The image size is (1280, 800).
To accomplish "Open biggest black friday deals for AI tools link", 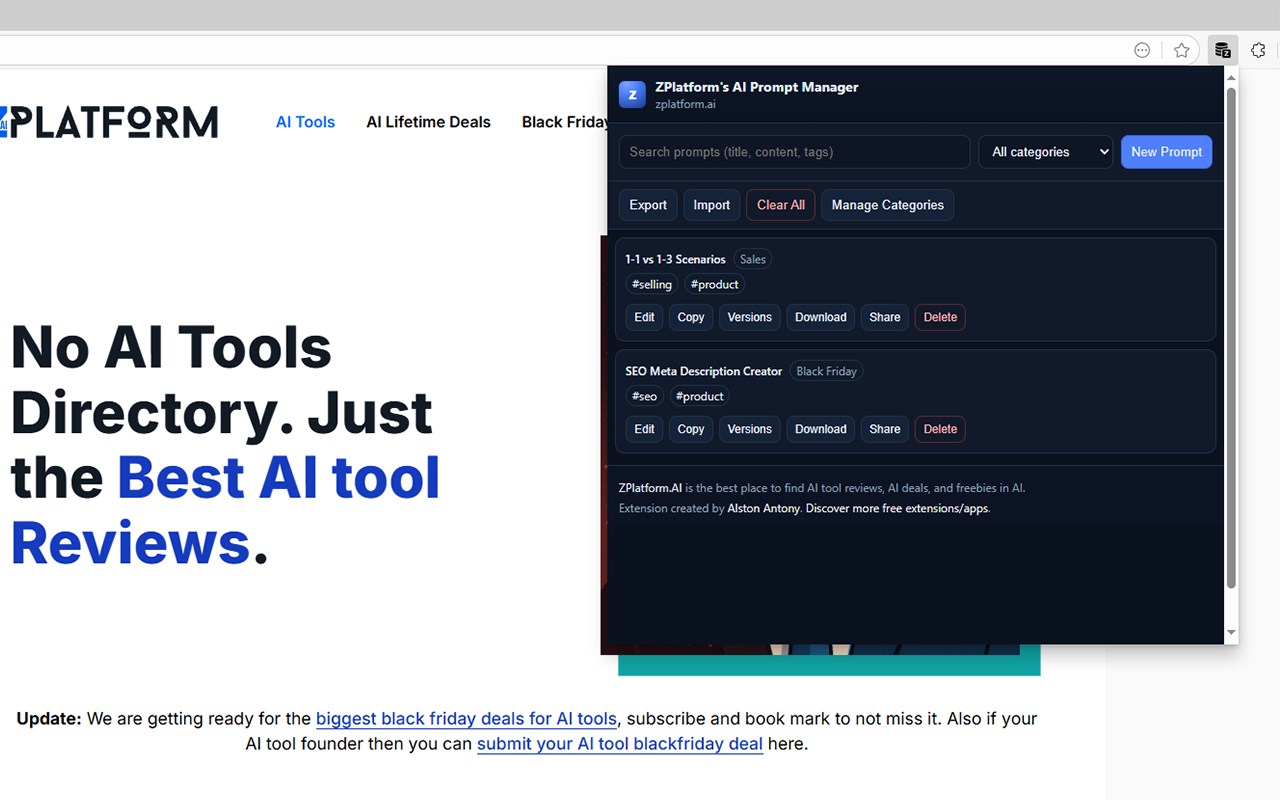I will click(x=466, y=718).
